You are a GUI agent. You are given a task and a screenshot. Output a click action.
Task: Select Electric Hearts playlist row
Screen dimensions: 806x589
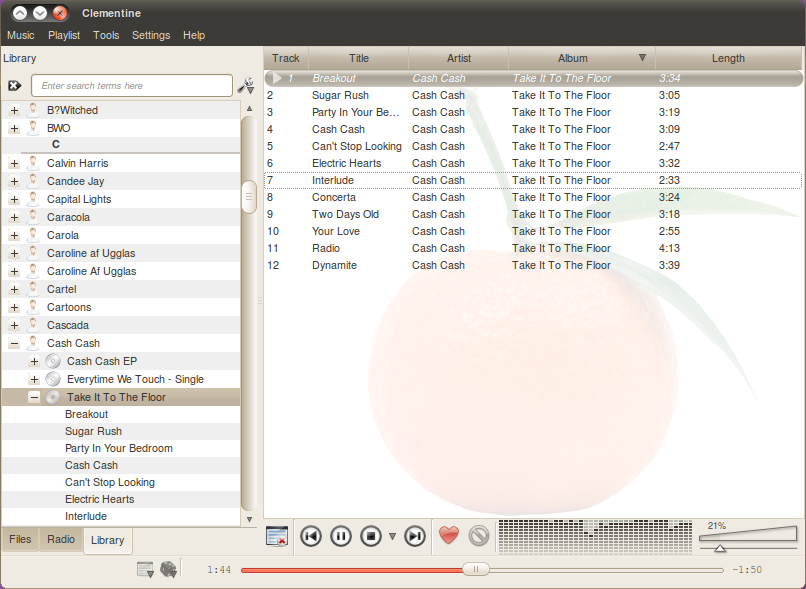(533, 163)
